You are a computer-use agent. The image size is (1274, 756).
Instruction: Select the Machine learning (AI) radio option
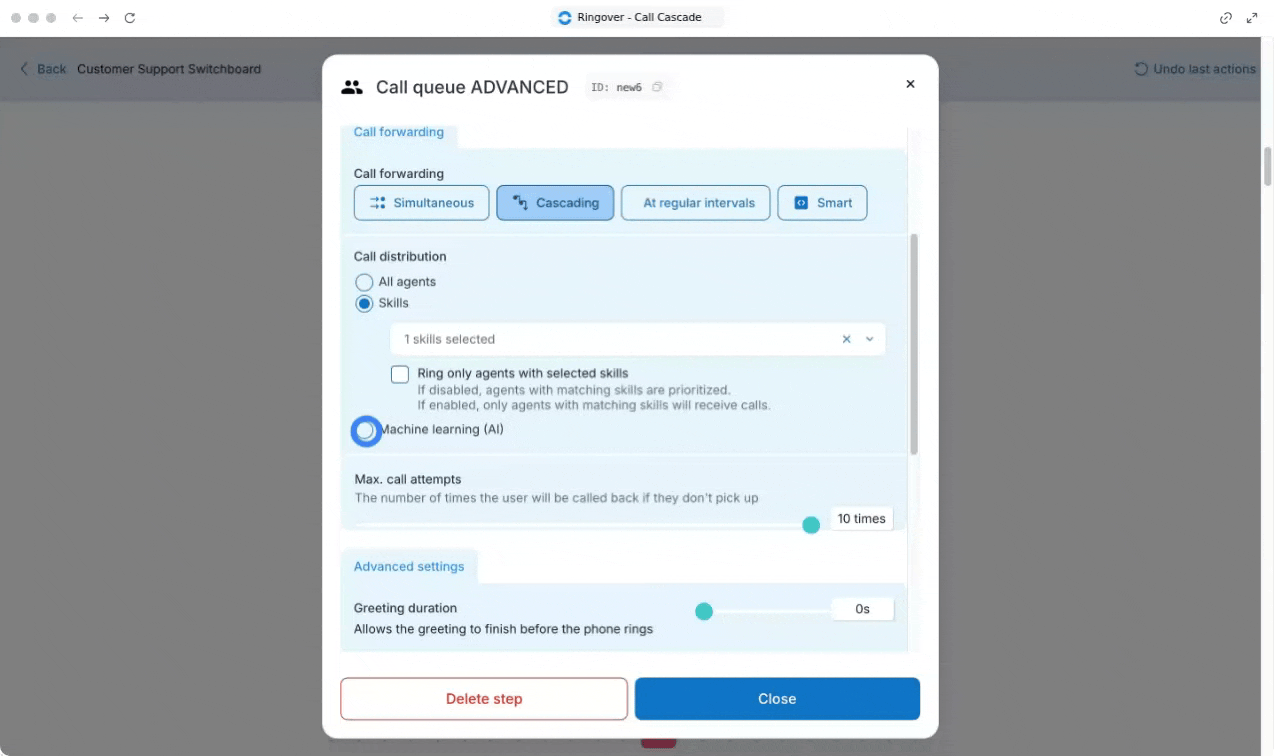point(366,431)
